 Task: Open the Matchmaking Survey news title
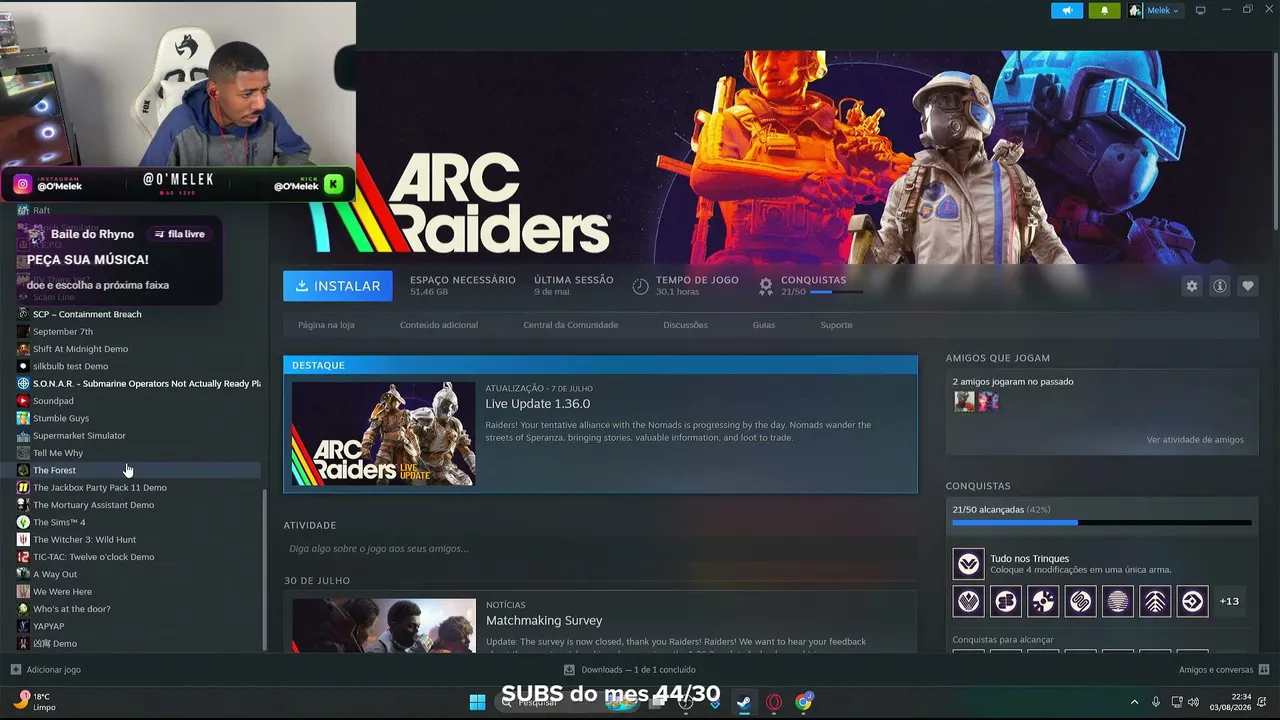544,621
